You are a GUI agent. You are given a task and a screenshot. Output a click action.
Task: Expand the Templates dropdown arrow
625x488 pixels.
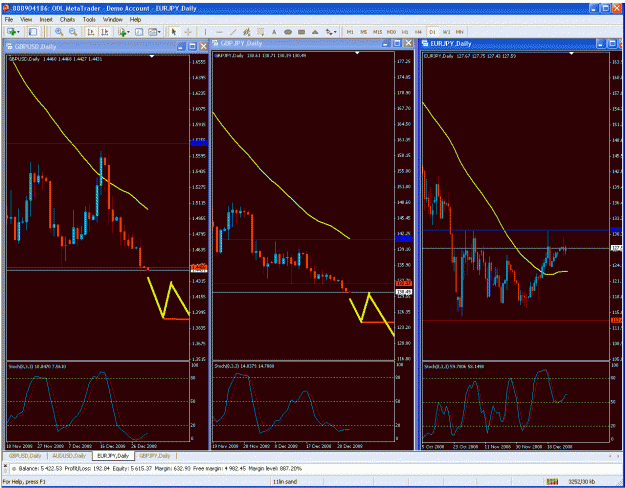tap(159, 32)
